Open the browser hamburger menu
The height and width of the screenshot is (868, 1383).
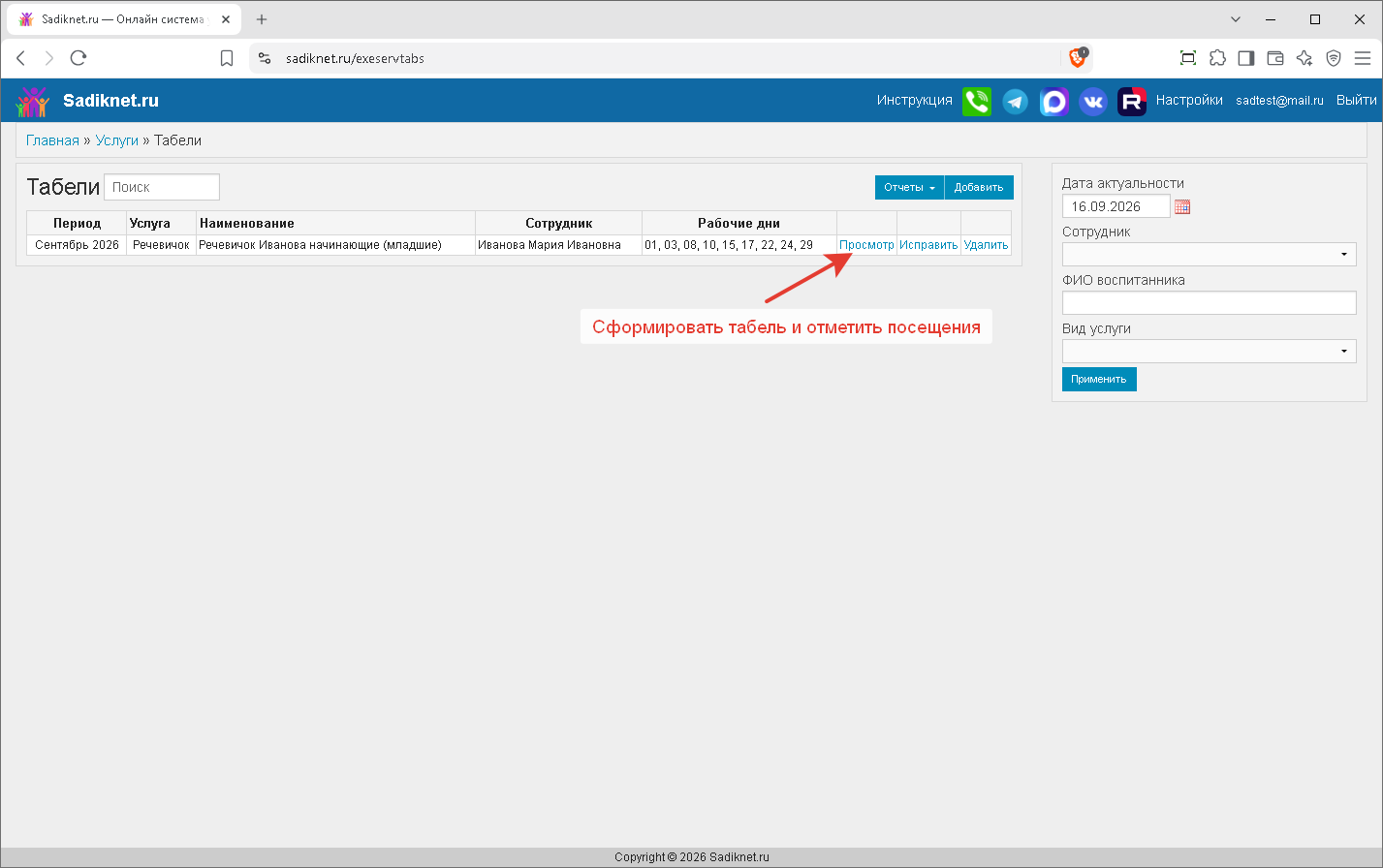(x=1363, y=58)
